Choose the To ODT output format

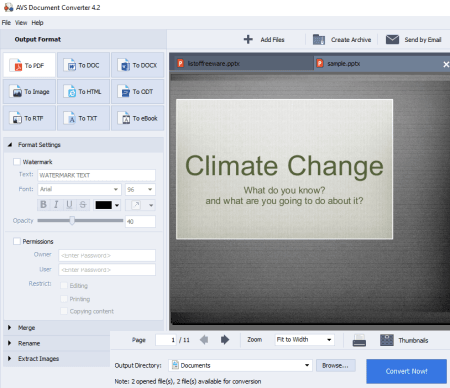click(137, 91)
